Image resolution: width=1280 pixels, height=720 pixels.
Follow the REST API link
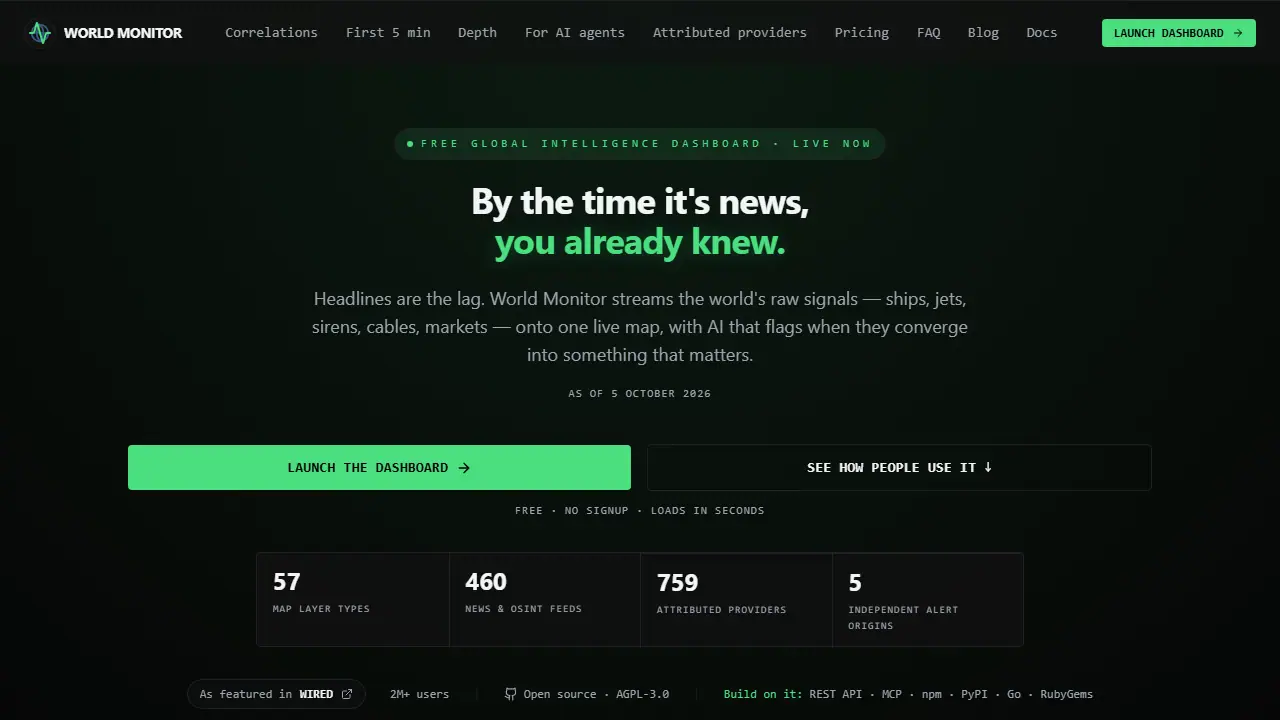[x=836, y=694]
